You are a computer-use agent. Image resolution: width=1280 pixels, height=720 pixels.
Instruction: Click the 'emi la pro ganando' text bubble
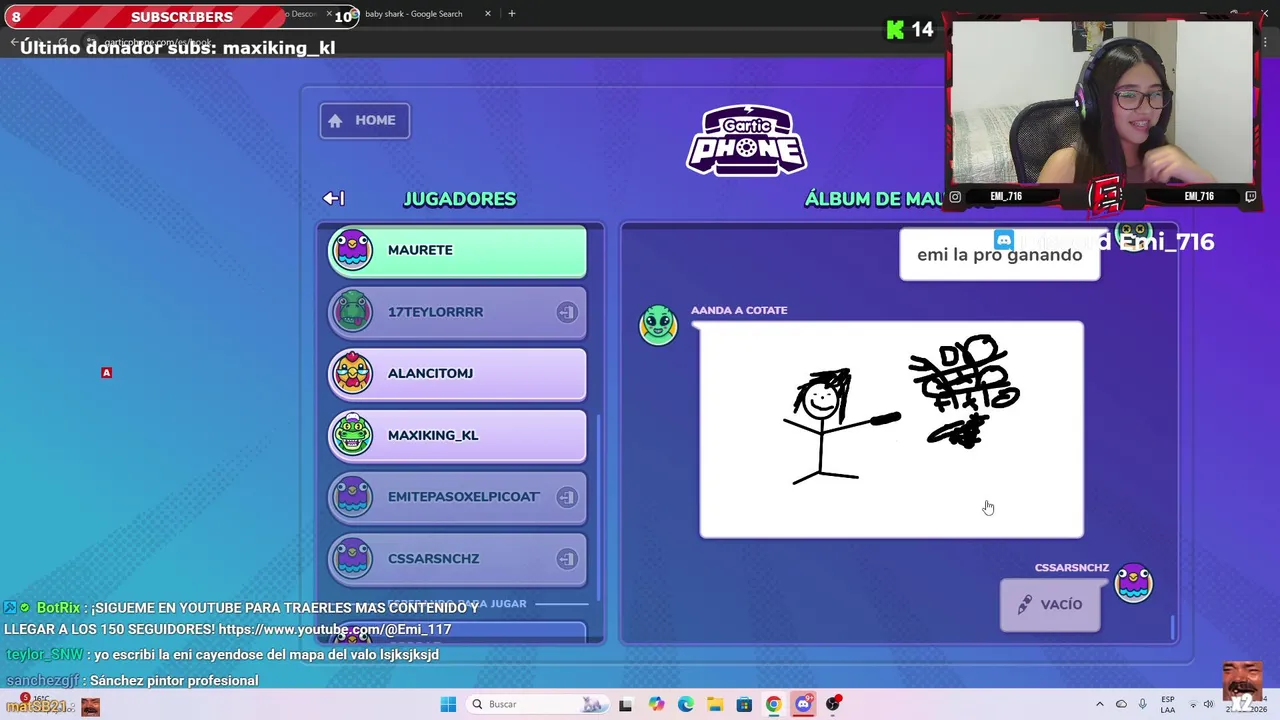(x=999, y=254)
